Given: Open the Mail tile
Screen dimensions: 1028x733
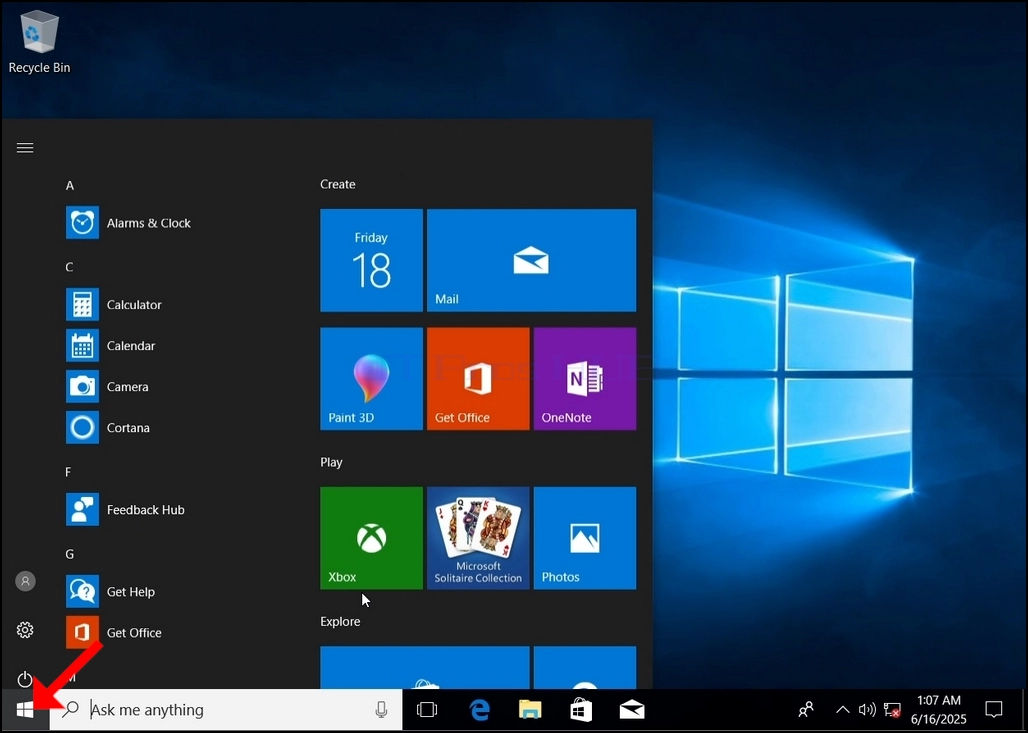Looking at the screenshot, I should point(531,260).
